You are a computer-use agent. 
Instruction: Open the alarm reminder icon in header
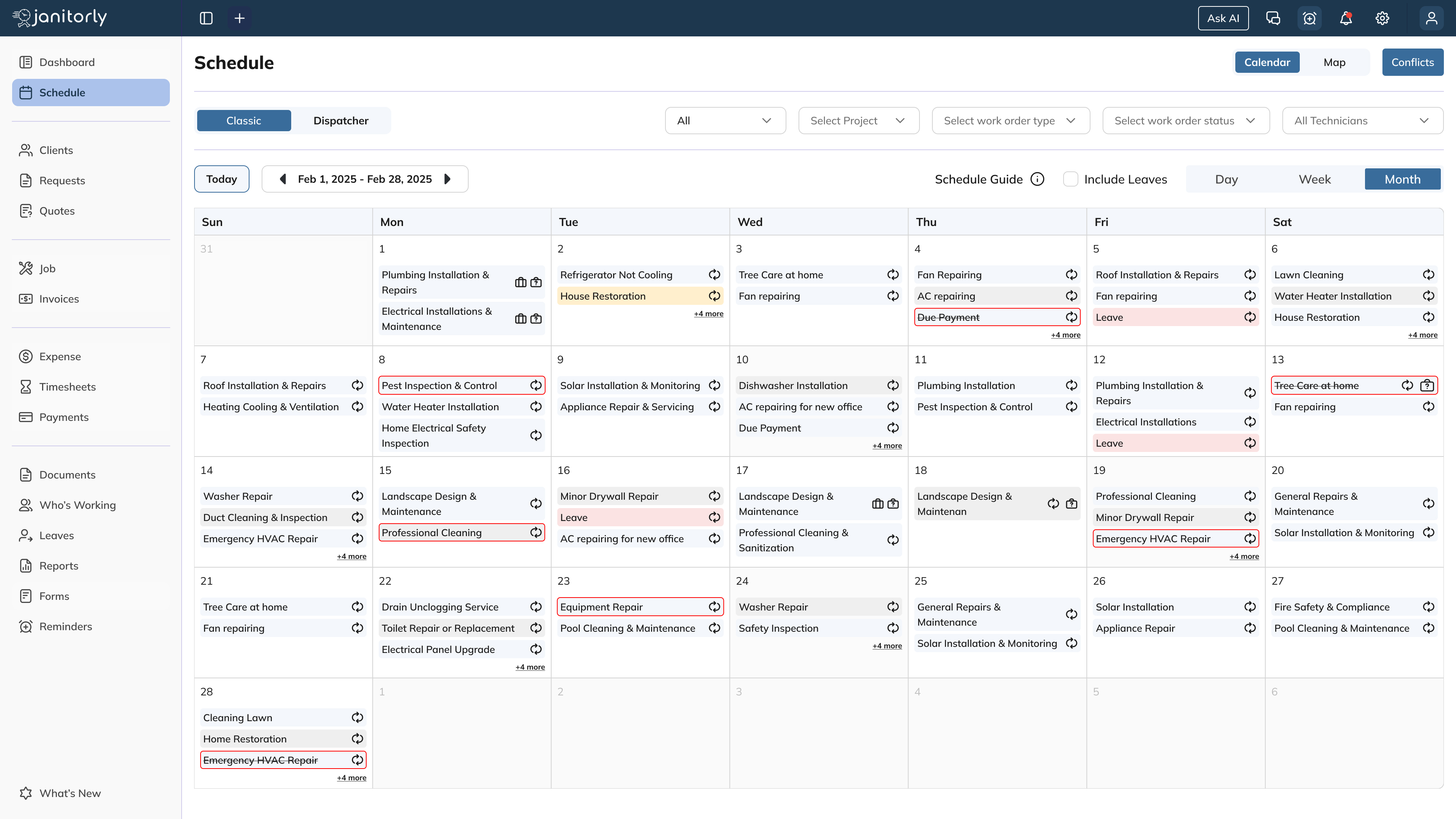coord(1309,18)
